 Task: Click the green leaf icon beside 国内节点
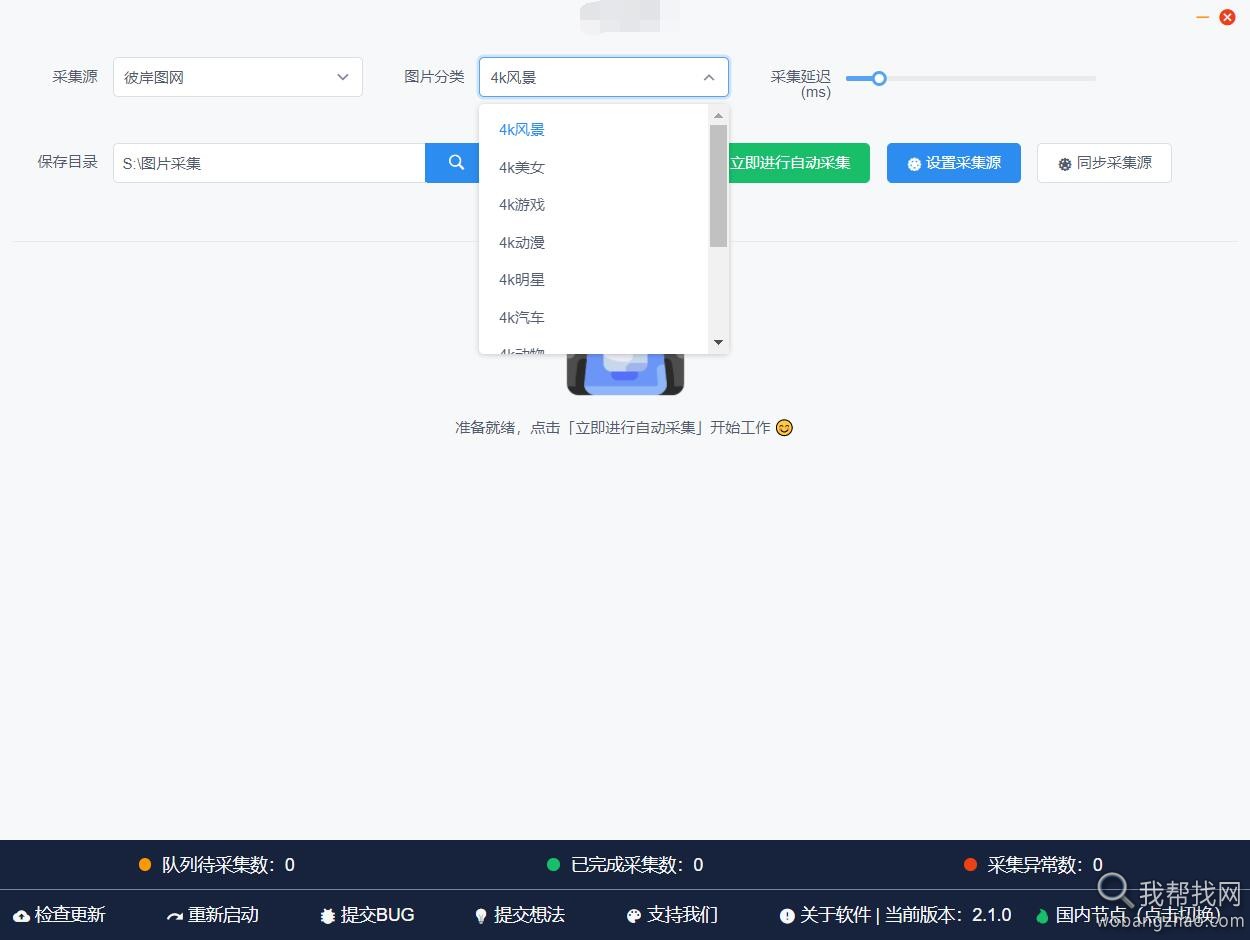(1043, 916)
